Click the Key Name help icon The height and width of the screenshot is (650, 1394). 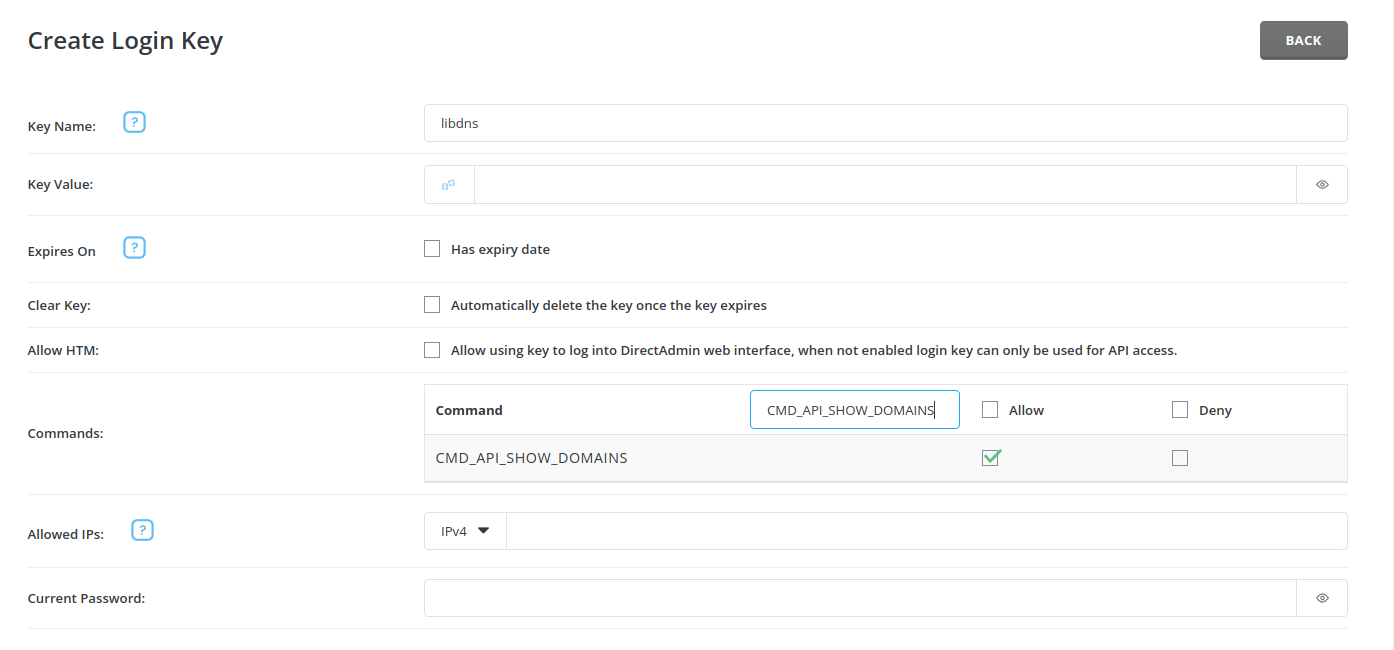tap(135, 123)
